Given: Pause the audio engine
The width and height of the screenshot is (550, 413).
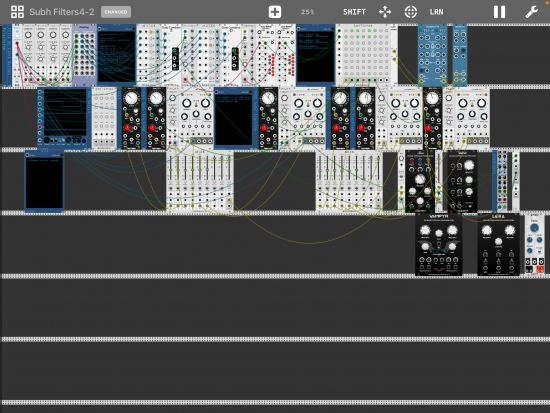Looking at the screenshot, I should tap(499, 12).
